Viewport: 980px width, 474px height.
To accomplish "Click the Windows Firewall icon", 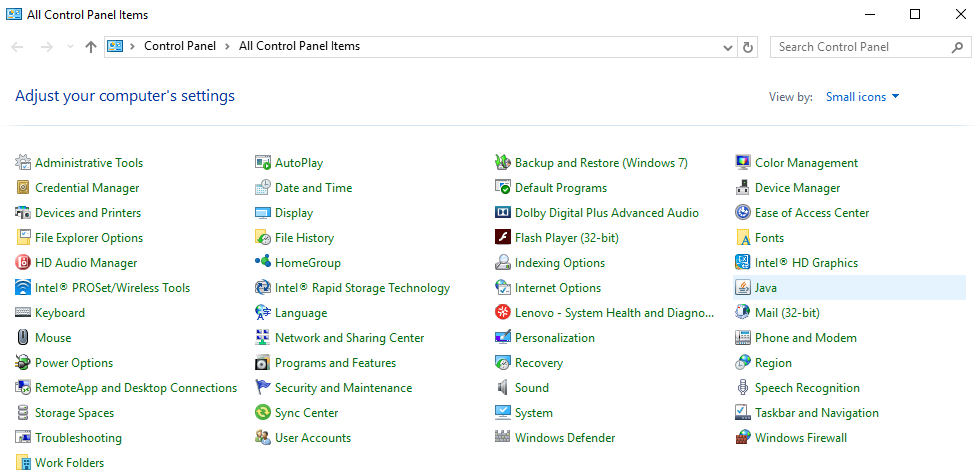I will 743,438.
